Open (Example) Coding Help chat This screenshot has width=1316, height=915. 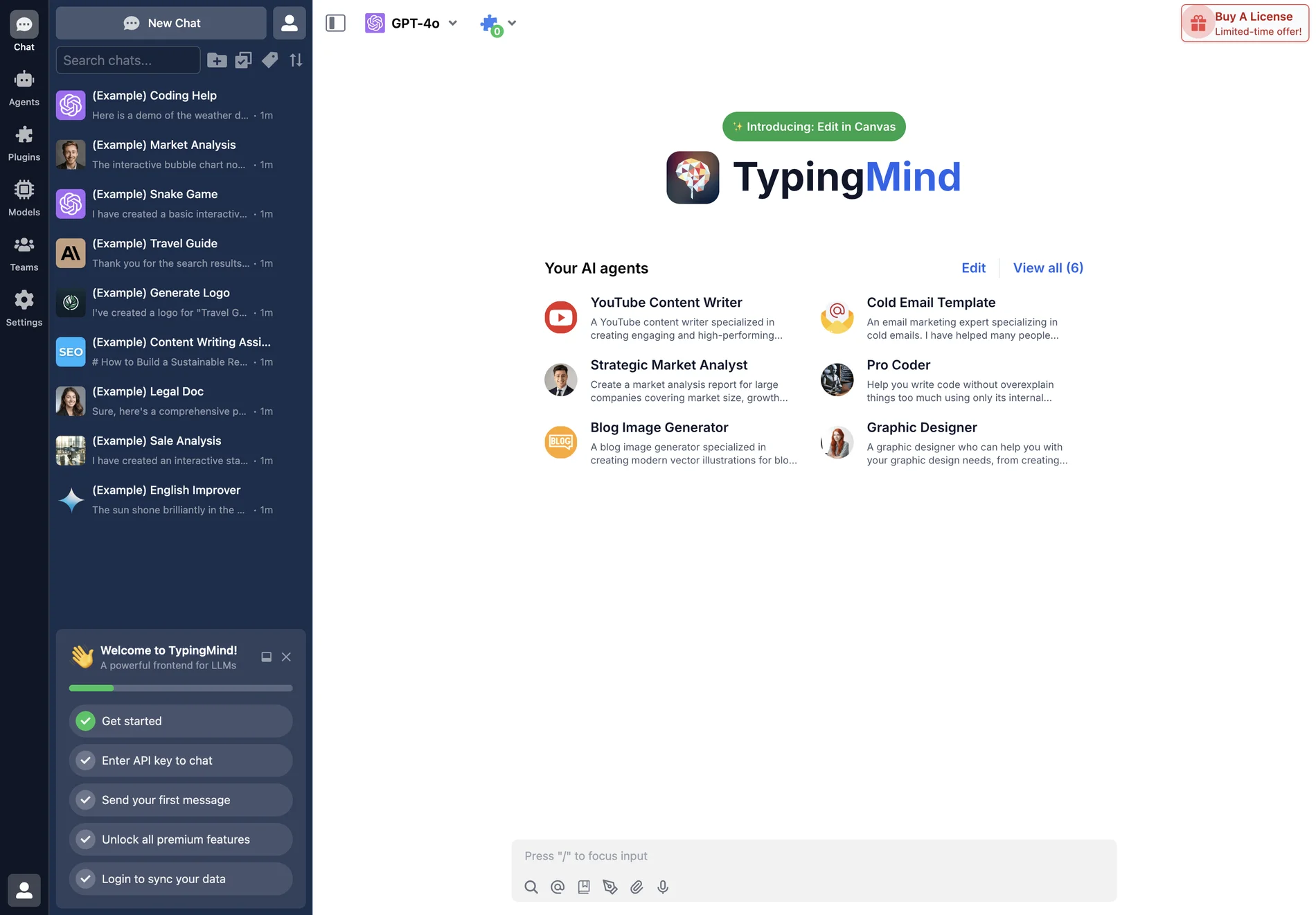click(x=180, y=105)
